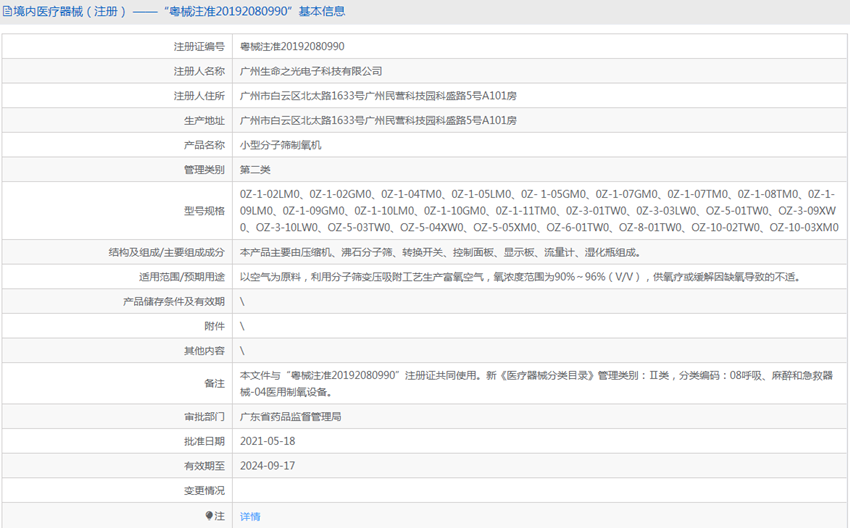Click the 注册证编号 row label
The image size is (850, 528).
(199, 47)
